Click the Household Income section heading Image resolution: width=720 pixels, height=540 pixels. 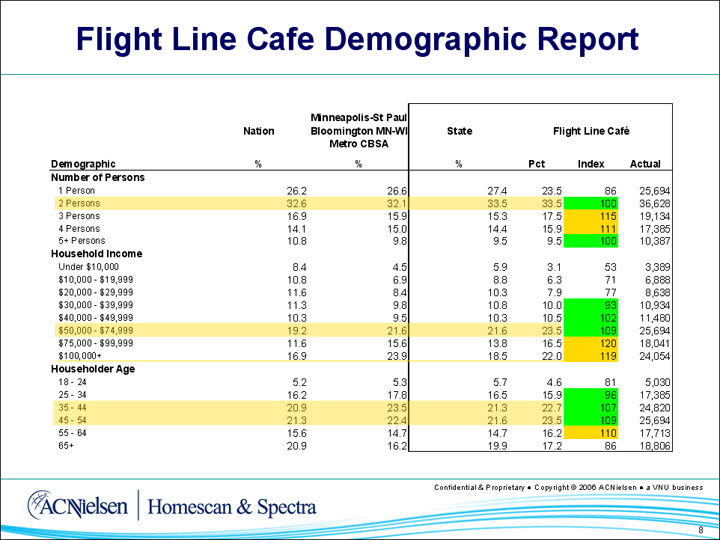(94, 254)
